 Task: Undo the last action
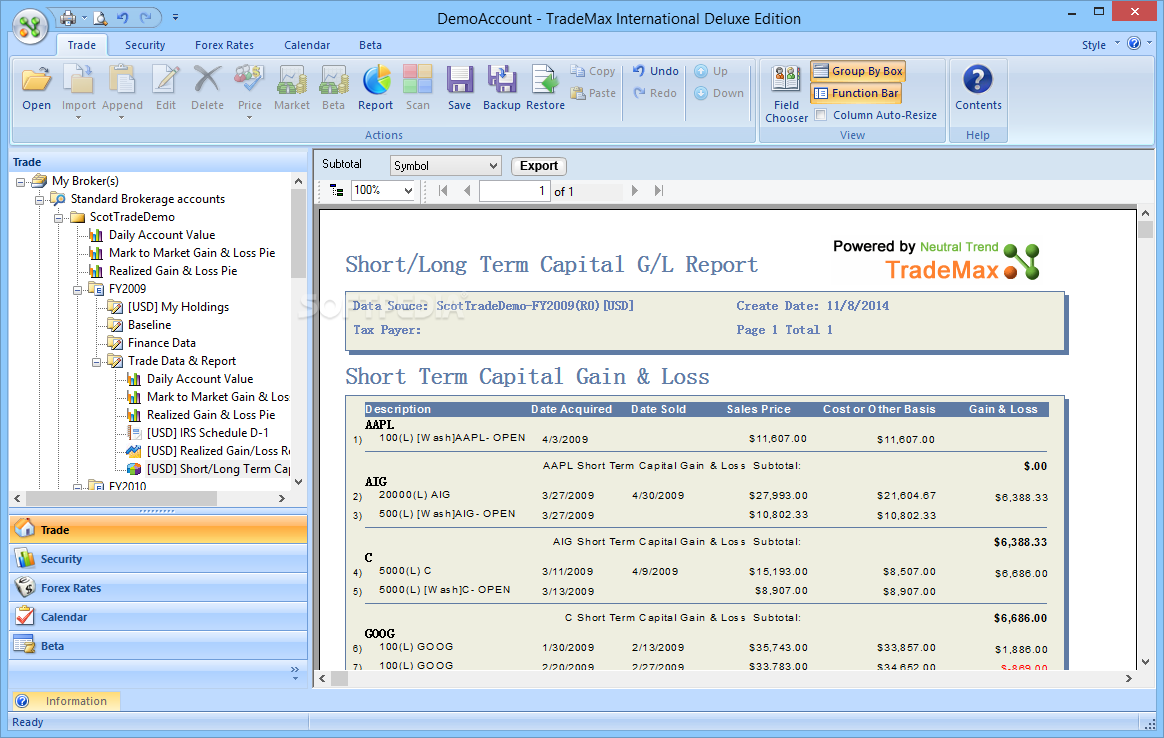(x=655, y=71)
